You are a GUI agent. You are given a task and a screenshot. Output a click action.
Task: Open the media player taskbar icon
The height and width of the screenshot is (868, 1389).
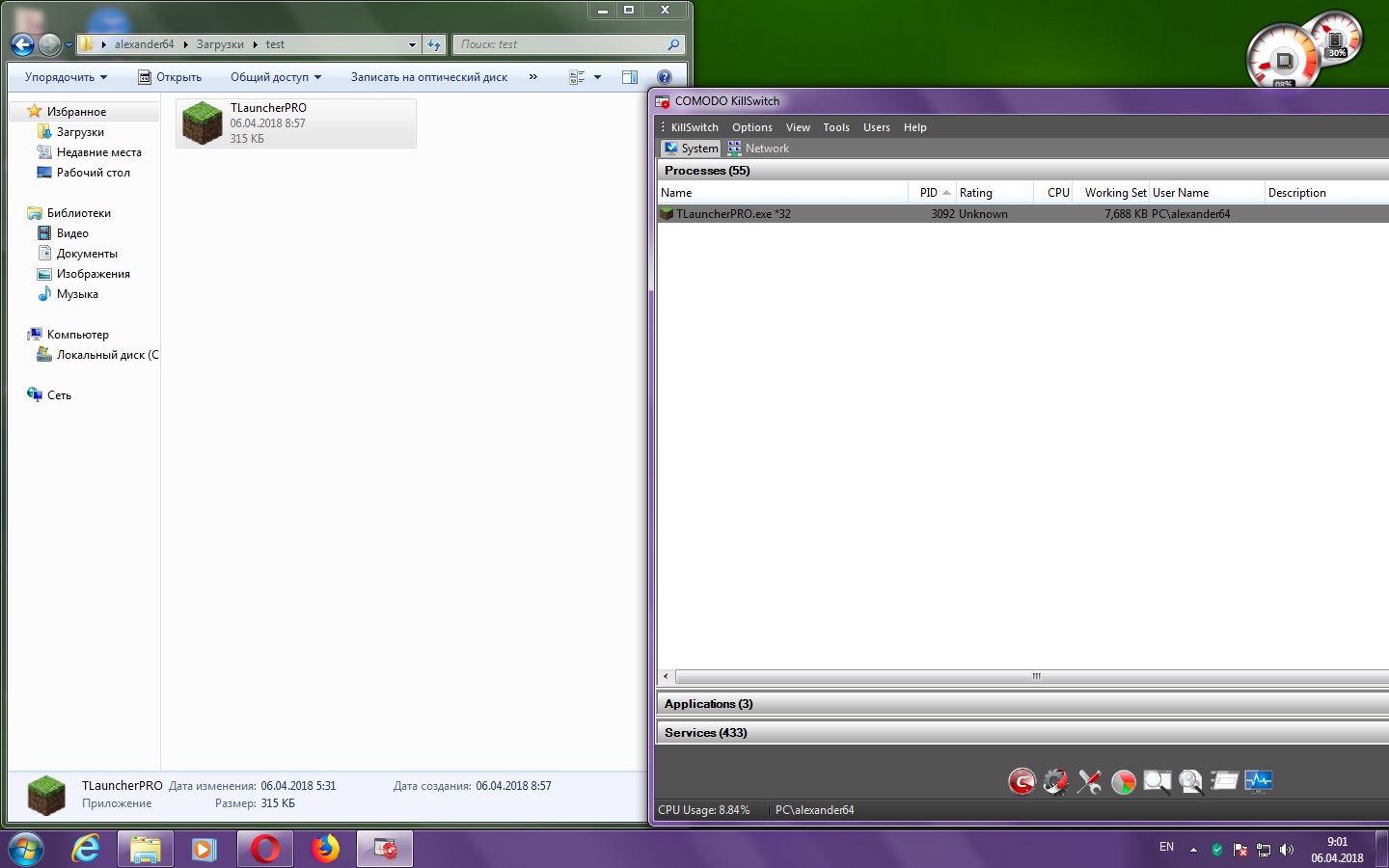pos(204,850)
